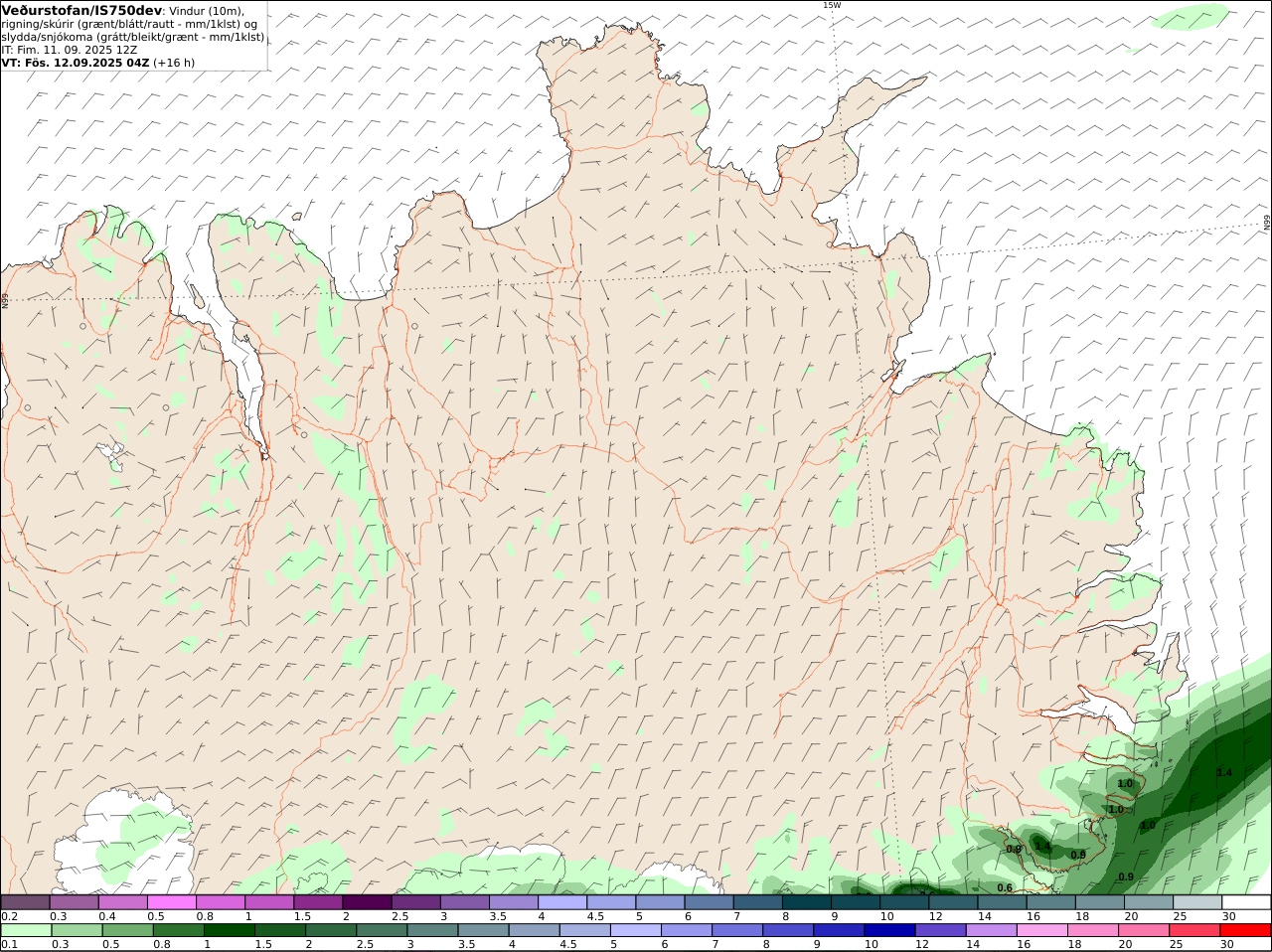Select the 10–12 navy blue rain swatch
Image resolution: width=1272 pixels, height=952 pixels.
889,930
